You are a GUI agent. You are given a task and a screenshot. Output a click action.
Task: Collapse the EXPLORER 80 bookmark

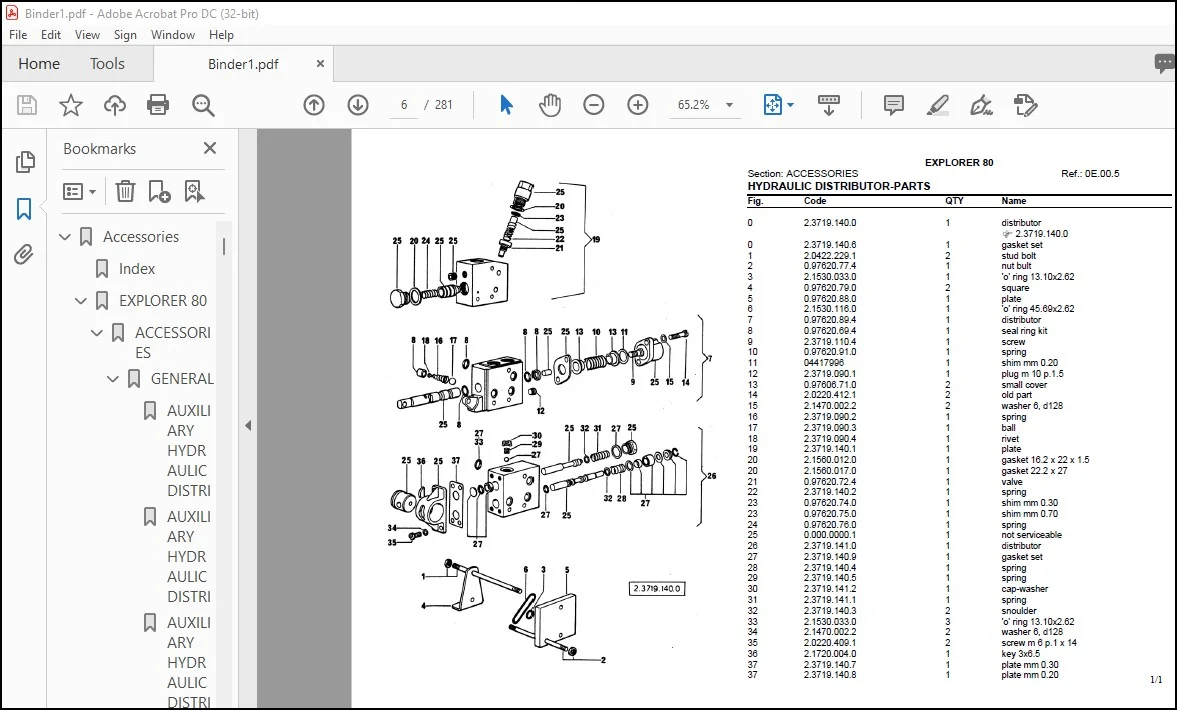(x=81, y=301)
